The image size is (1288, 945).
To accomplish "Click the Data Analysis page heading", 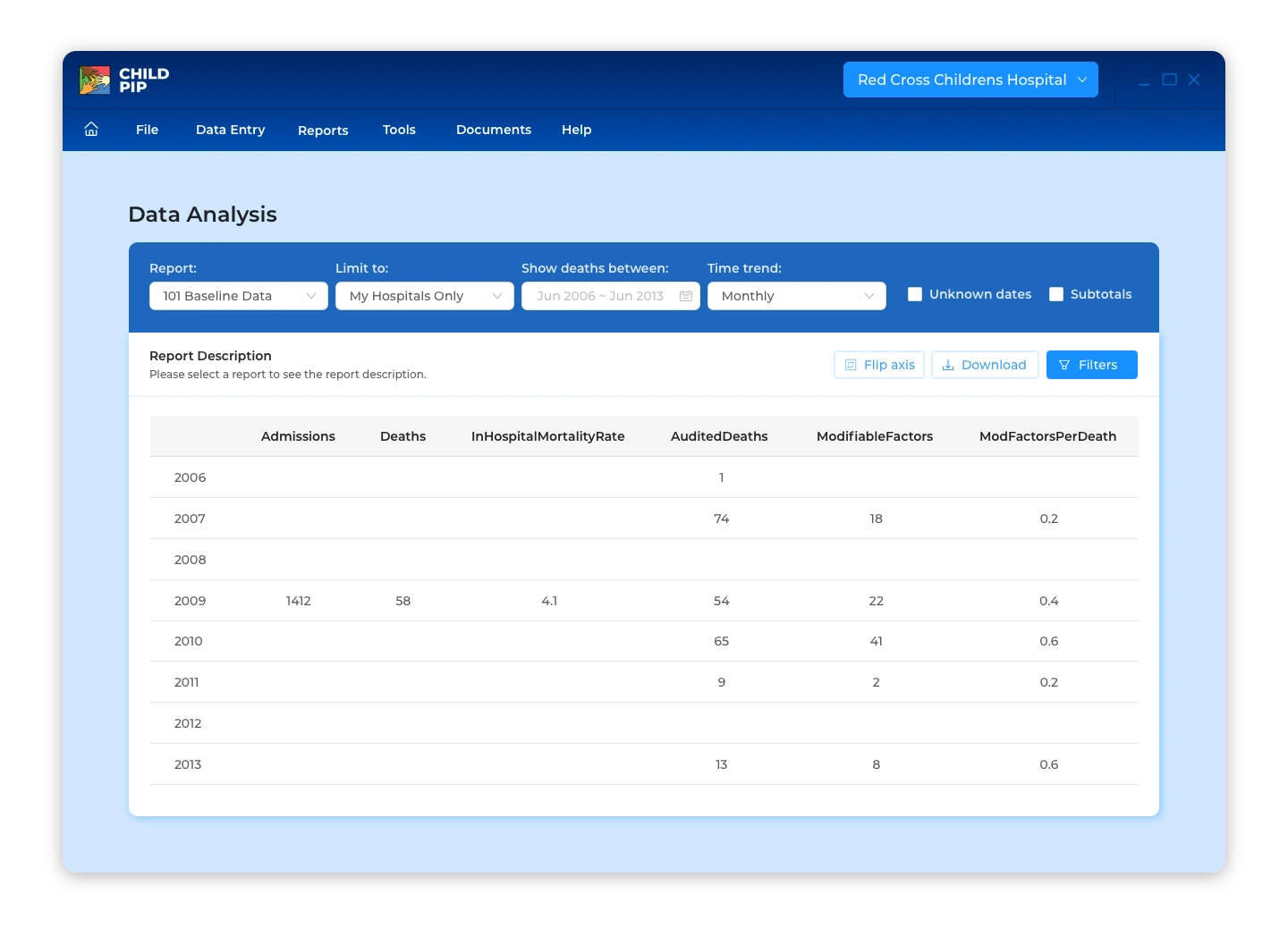I will 203,215.
